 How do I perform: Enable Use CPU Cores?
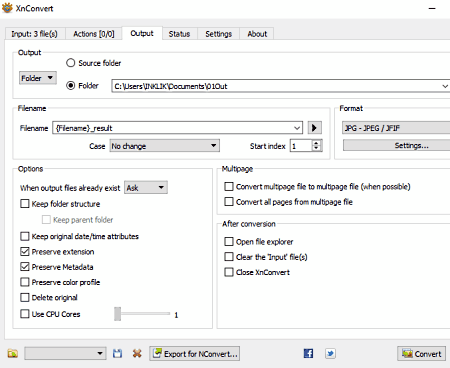click(25, 314)
